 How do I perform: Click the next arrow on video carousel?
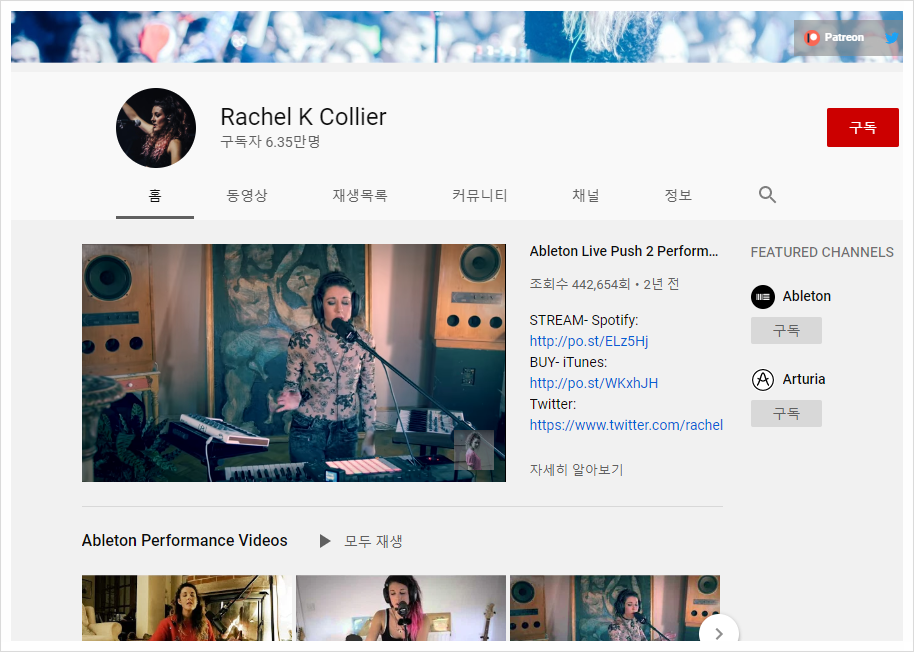[719, 632]
